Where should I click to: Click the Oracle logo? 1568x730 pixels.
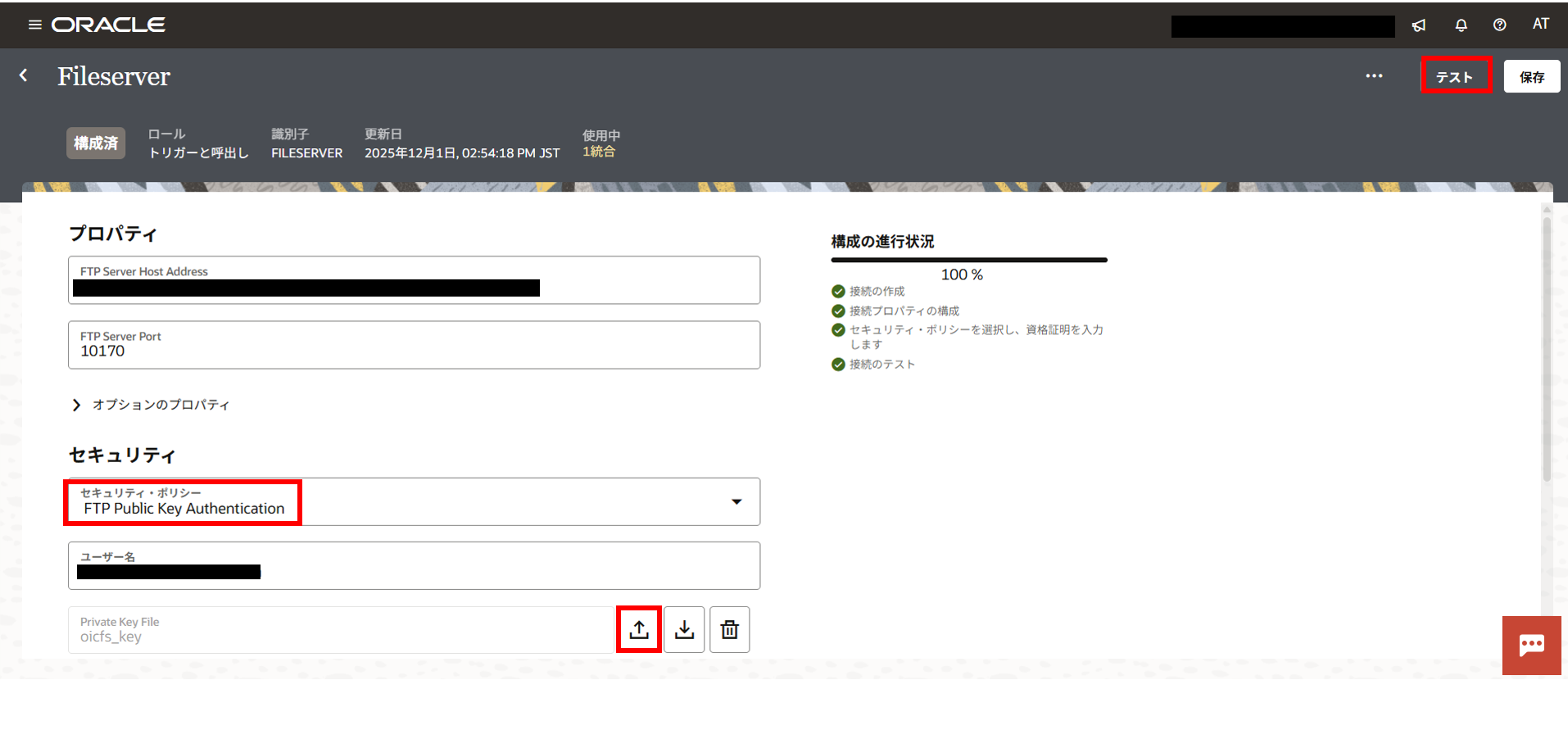click(108, 25)
